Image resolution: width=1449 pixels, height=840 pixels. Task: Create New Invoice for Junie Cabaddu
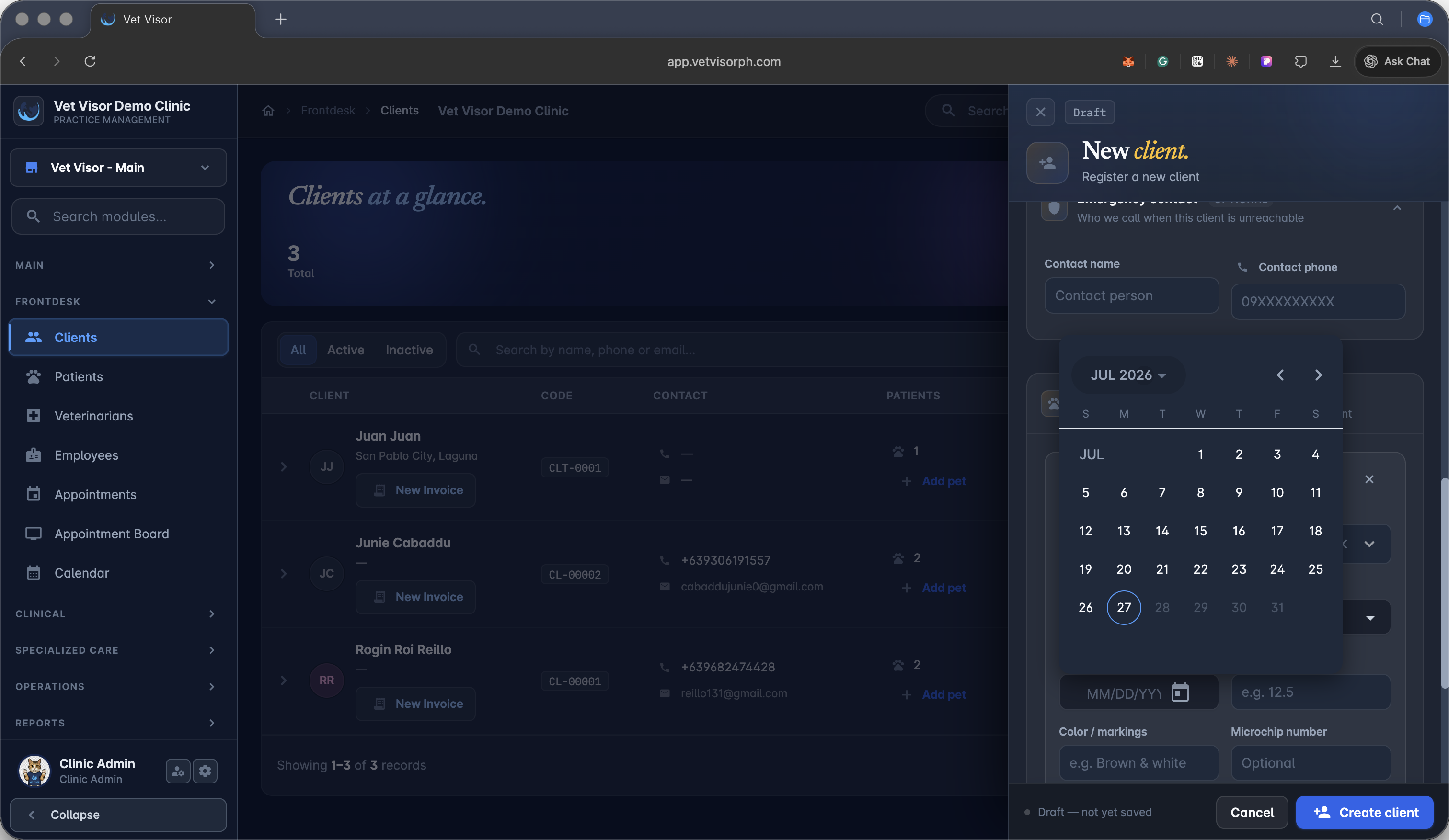[416, 597]
